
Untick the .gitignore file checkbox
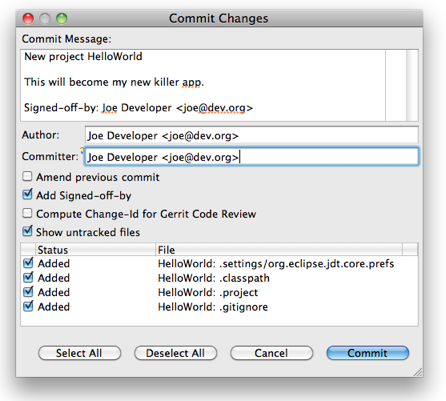[28, 306]
